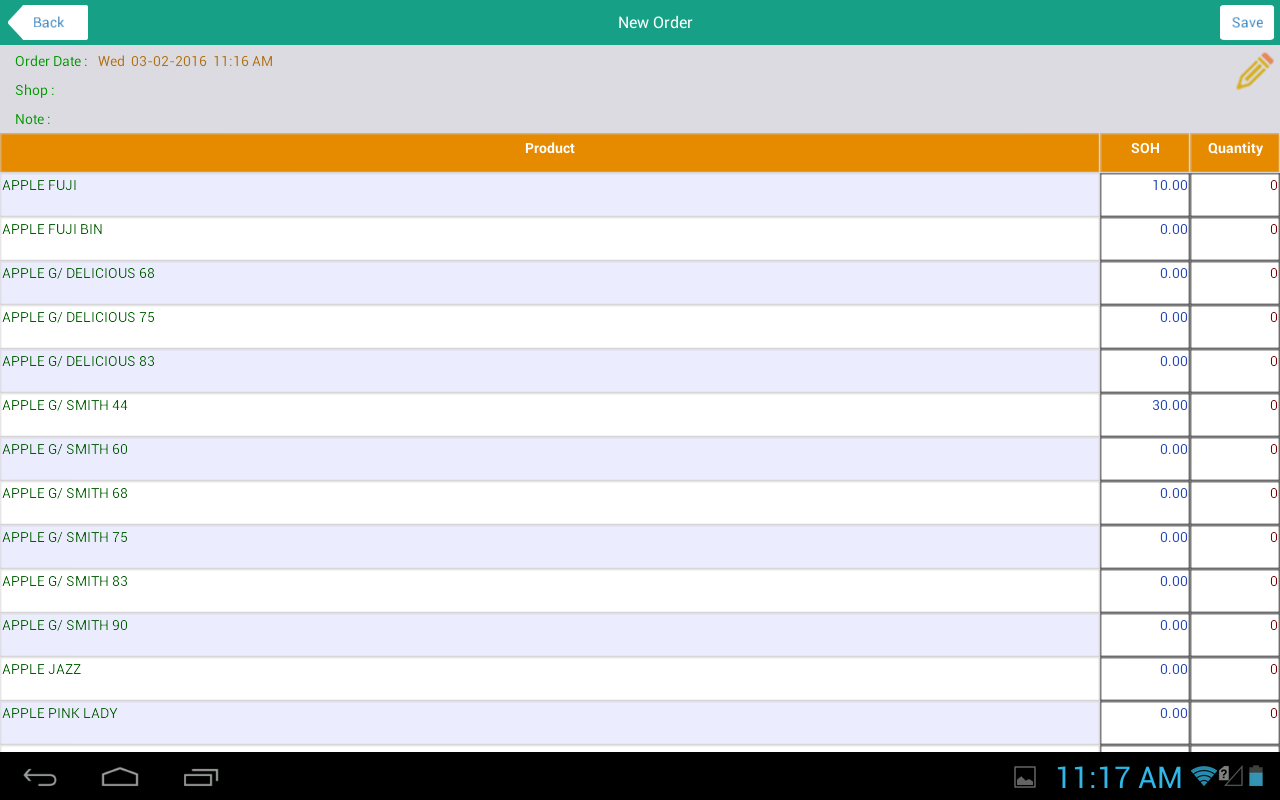
Task: Open the picture notification icon
Action: pos(1025,777)
